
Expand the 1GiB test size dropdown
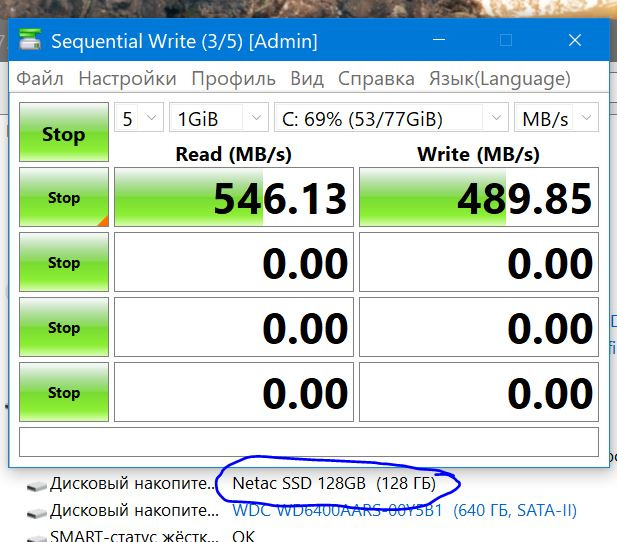[218, 118]
